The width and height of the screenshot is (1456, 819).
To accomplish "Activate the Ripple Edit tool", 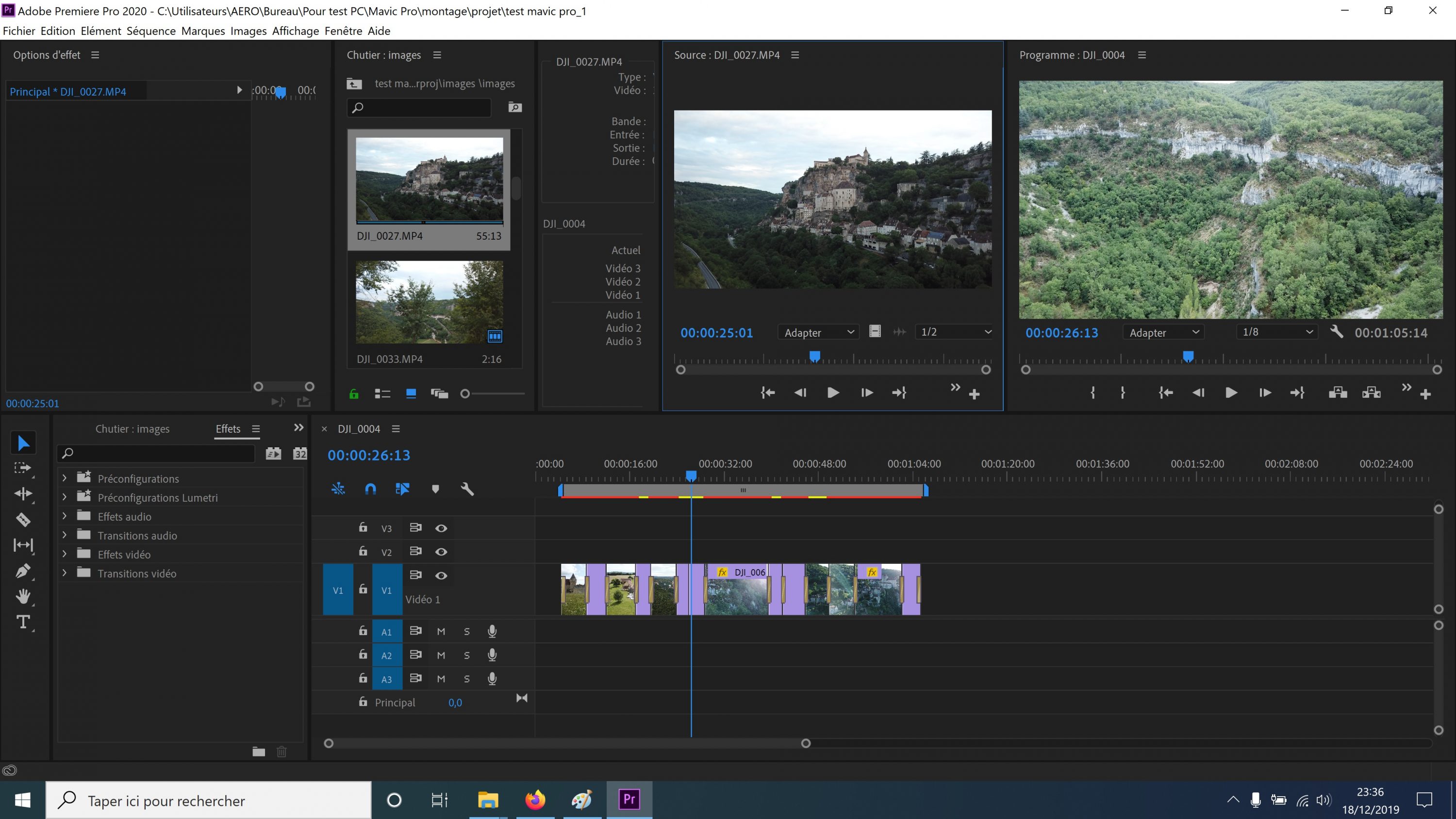I will tap(23, 493).
